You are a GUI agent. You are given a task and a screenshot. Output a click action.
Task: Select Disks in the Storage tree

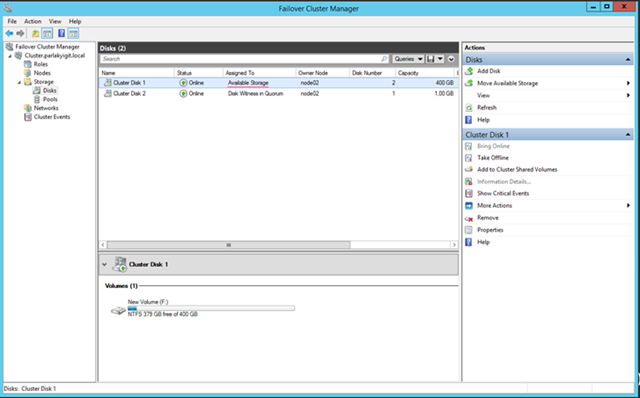tap(50, 91)
